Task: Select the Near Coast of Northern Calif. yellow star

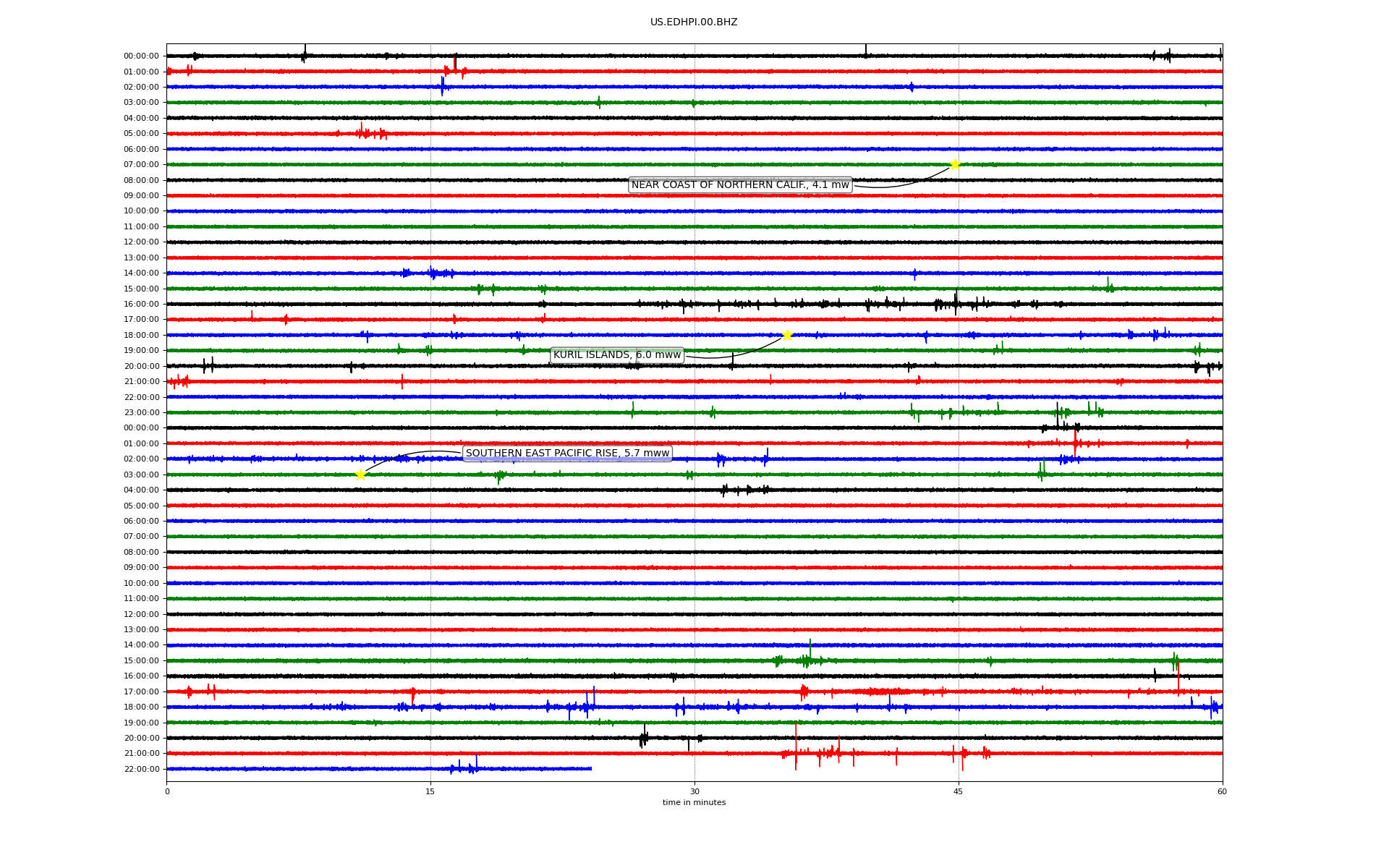Action: (955, 164)
